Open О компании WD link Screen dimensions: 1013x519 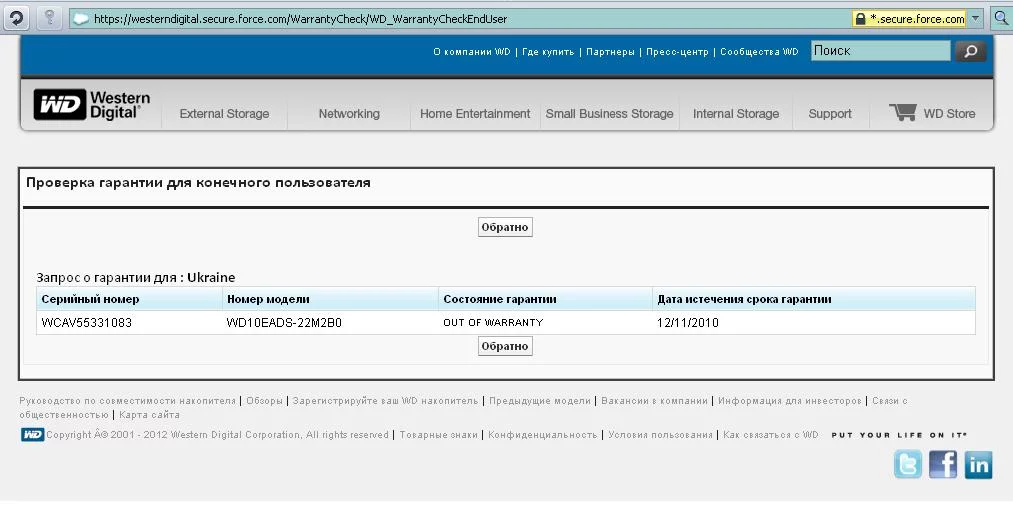coord(472,52)
